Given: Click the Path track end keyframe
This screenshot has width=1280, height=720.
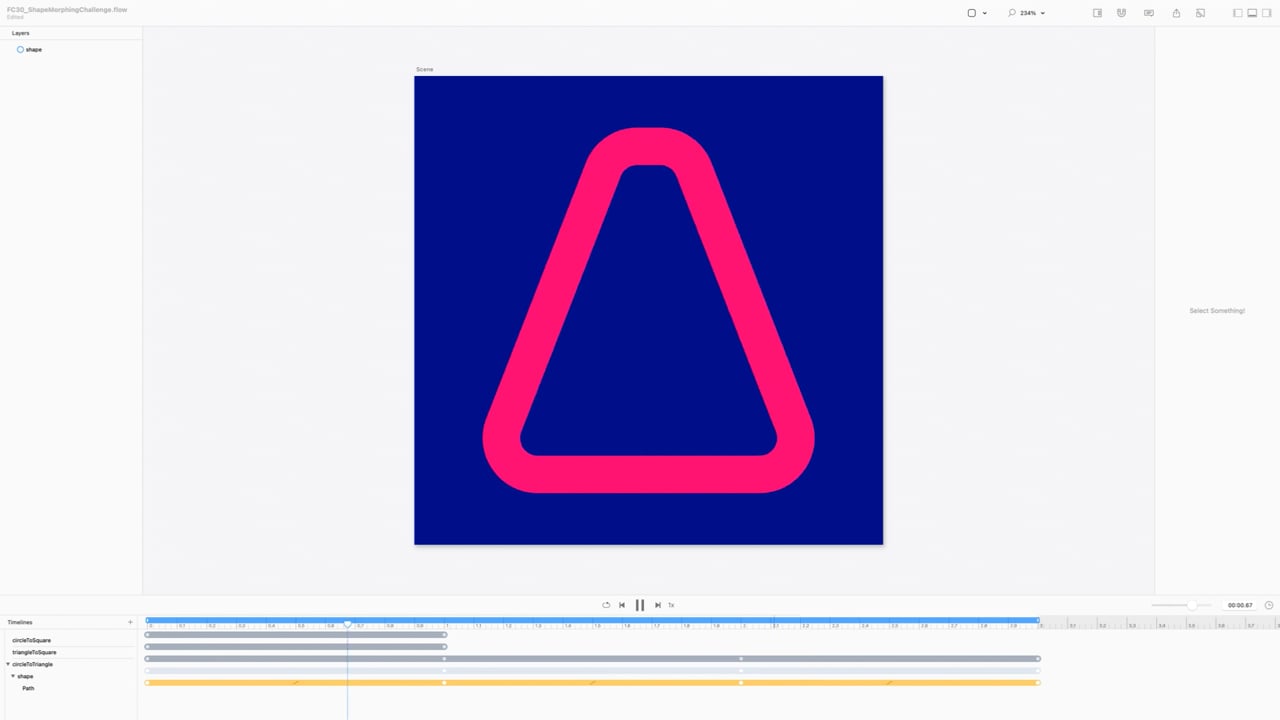Looking at the screenshot, I should pos(1038,682).
